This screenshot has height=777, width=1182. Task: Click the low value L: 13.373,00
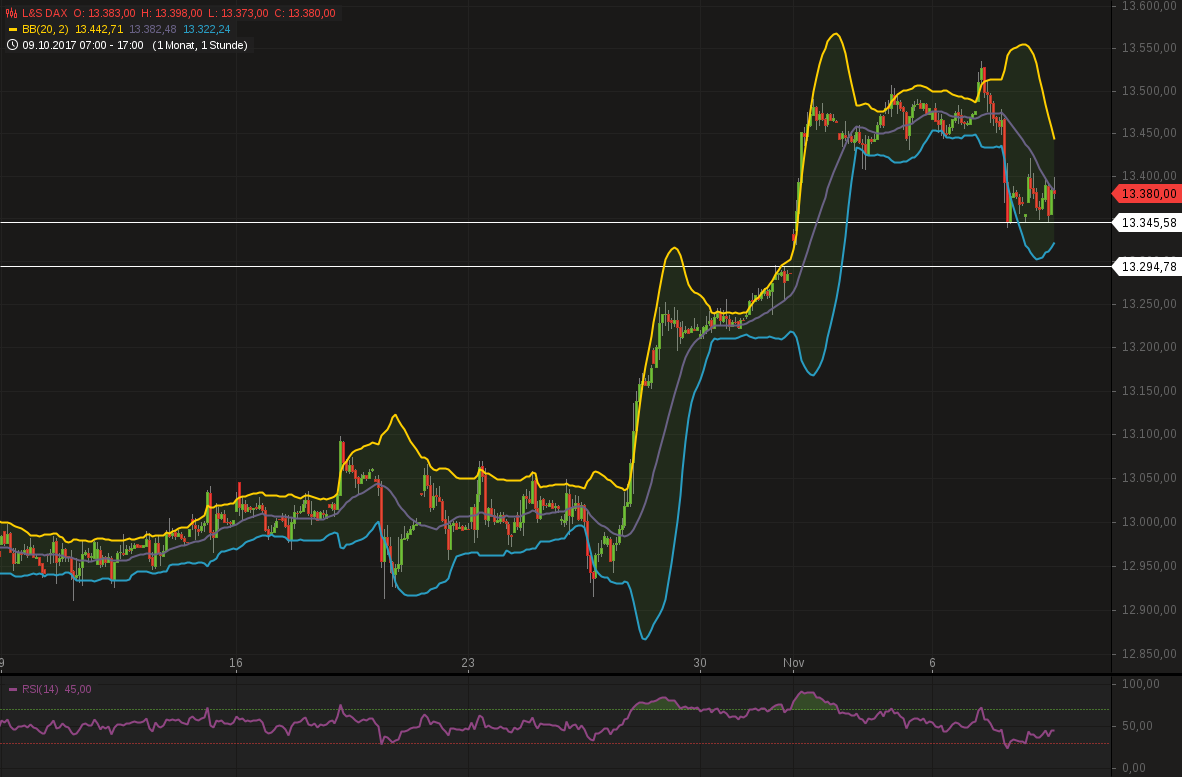[x=238, y=14]
